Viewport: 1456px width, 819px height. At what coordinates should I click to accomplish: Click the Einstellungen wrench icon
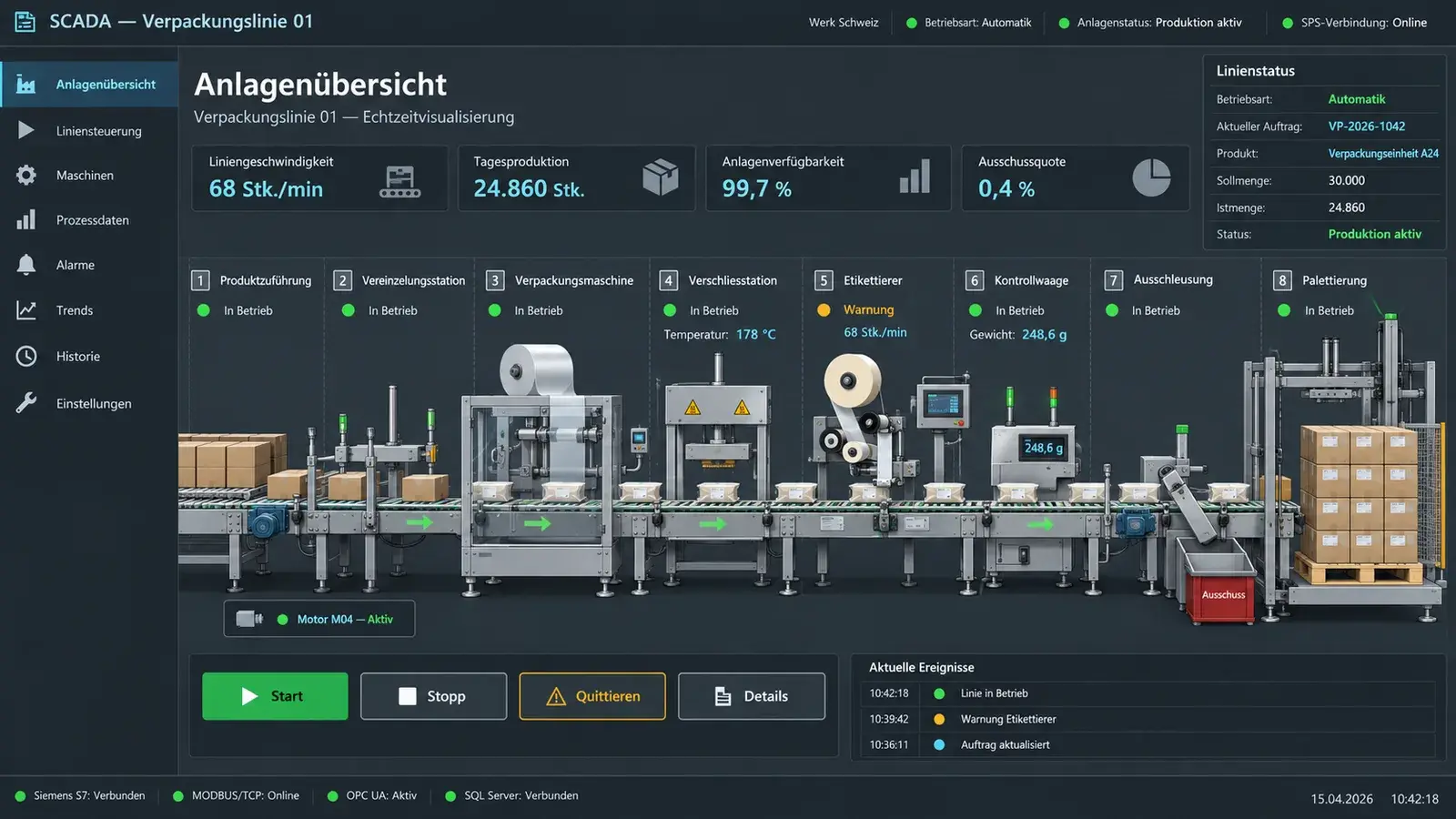[26, 402]
